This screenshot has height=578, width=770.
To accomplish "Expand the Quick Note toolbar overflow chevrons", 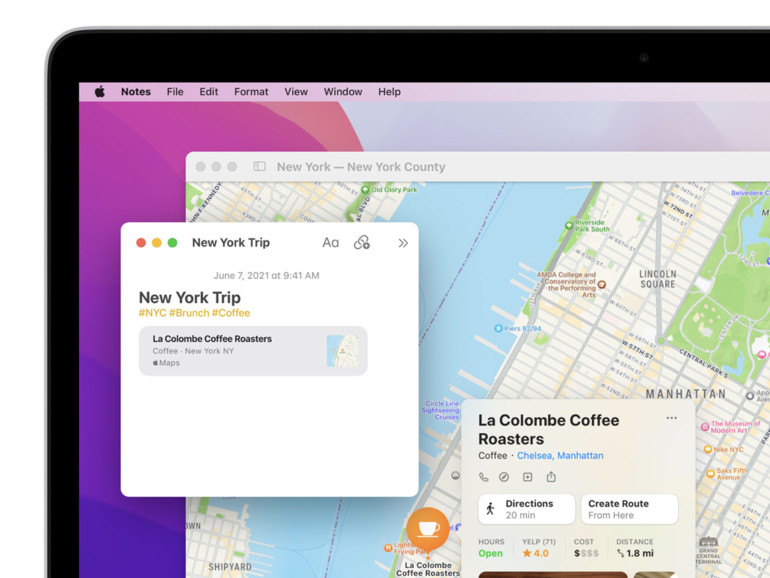I will pyautogui.click(x=403, y=243).
